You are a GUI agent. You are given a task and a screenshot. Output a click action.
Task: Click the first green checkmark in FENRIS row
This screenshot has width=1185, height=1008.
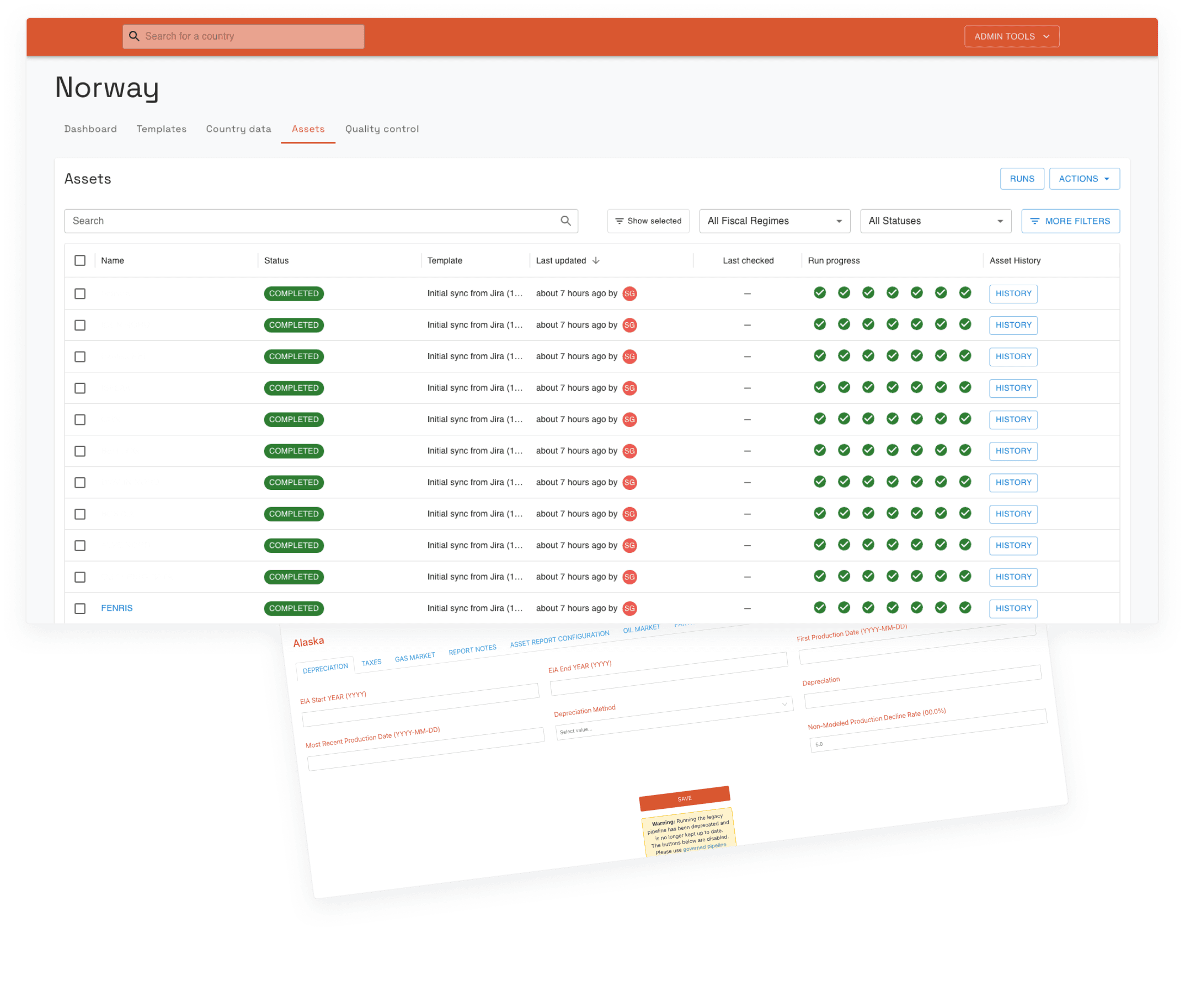coord(820,607)
